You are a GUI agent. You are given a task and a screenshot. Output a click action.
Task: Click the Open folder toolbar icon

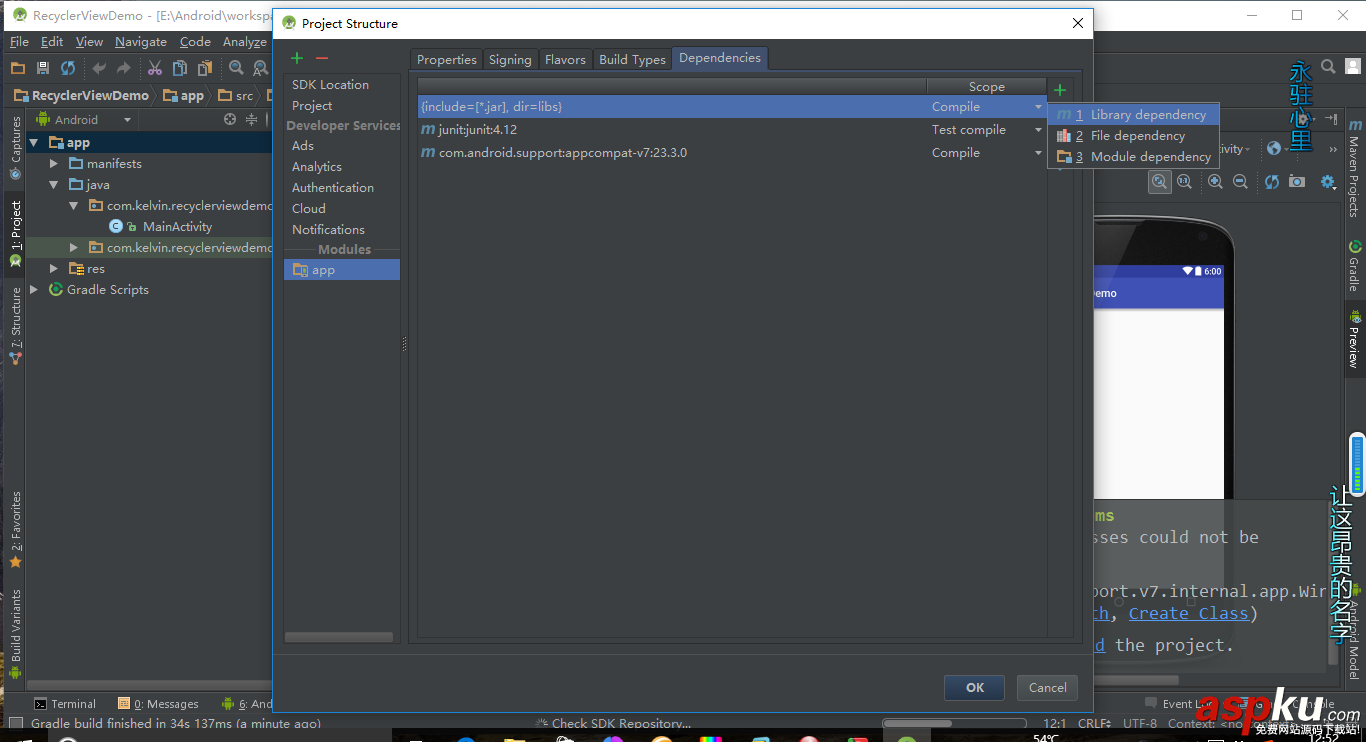tap(17, 68)
